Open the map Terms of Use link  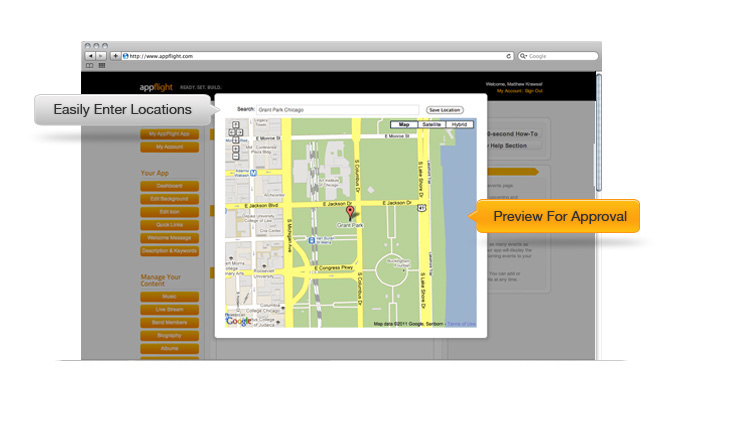pyautogui.click(x=461, y=324)
